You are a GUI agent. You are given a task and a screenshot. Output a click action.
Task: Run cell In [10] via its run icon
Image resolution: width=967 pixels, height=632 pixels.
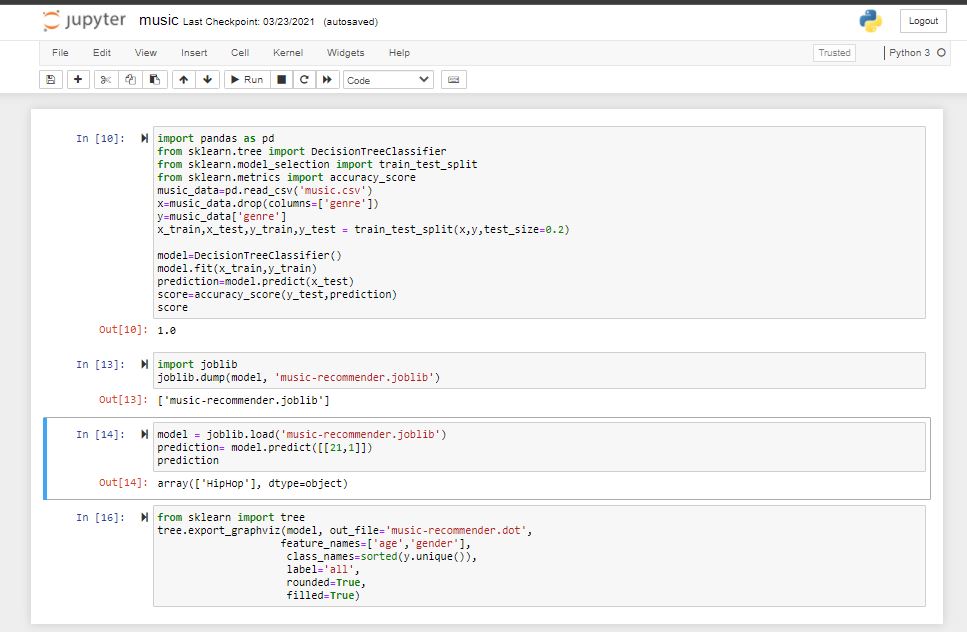(144, 138)
